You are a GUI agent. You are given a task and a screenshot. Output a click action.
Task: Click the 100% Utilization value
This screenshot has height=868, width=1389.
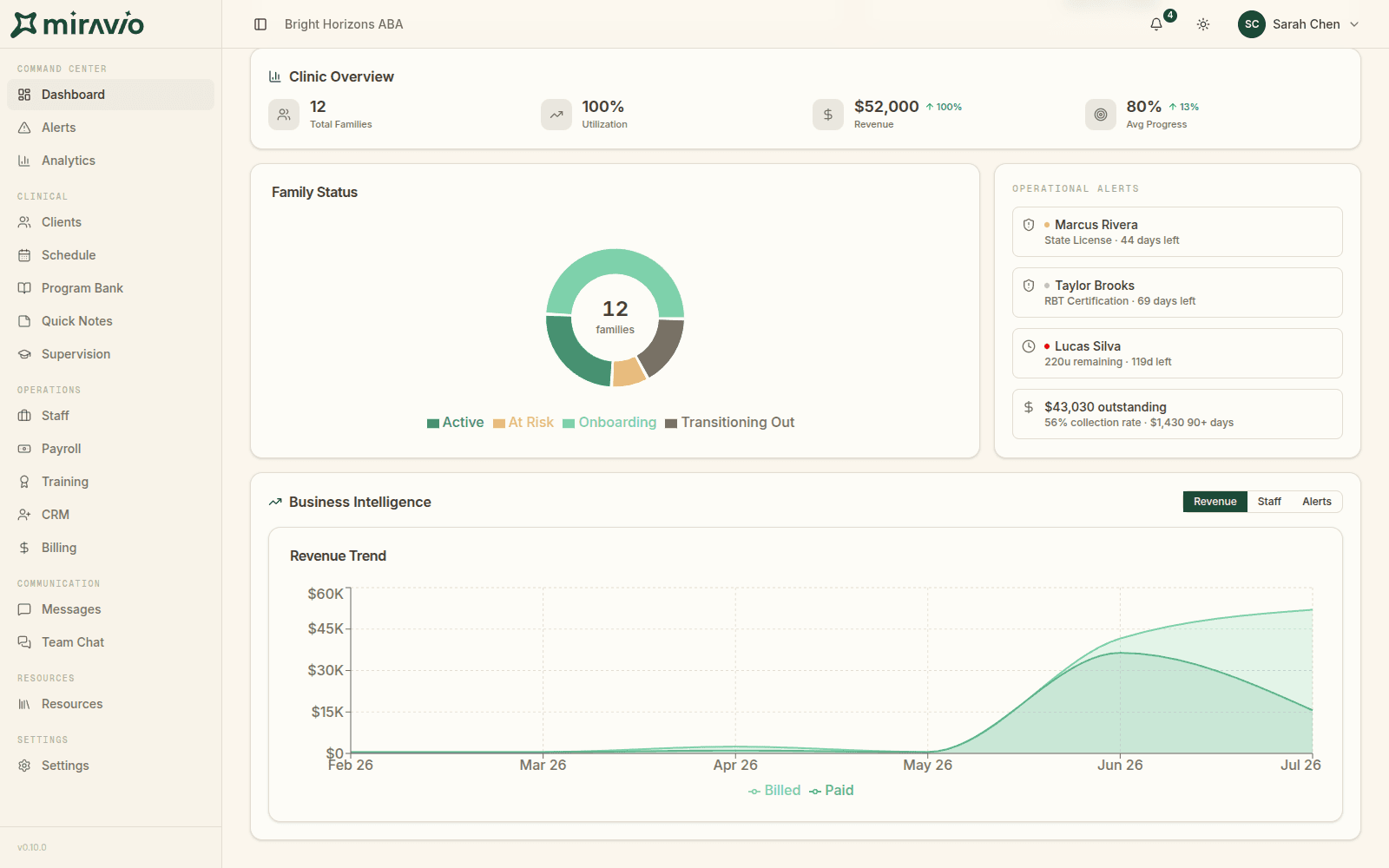tap(603, 106)
